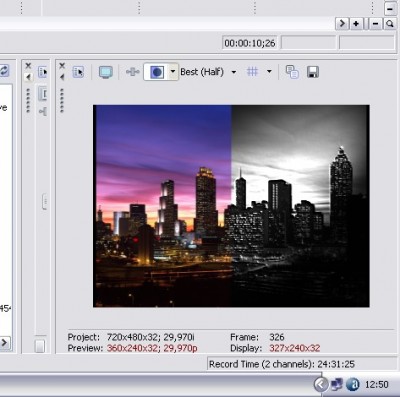Click timeline scroll right arrow button
Viewport: 400px width, 397px height.
[x=342, y=24]
